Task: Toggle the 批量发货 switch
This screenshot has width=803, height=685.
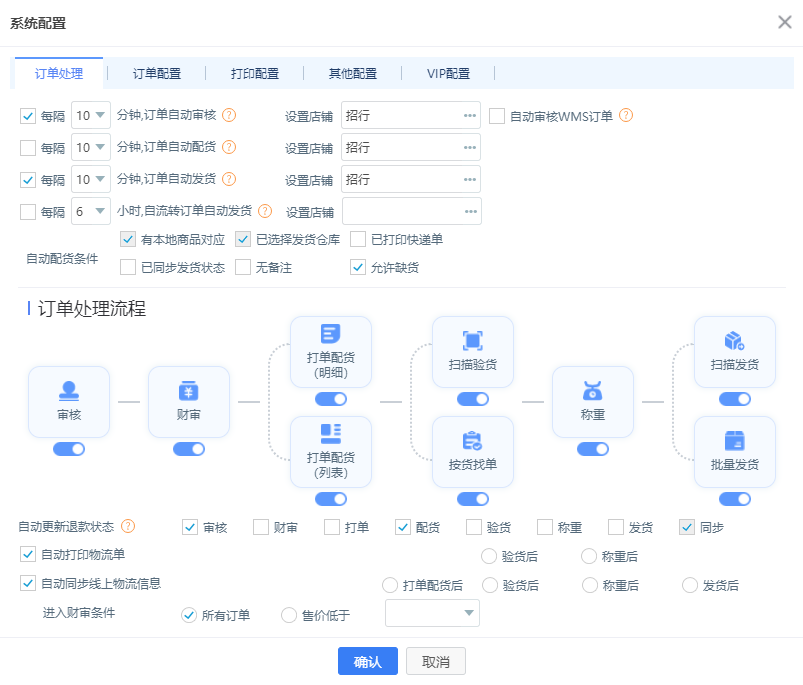Action: 734,499
